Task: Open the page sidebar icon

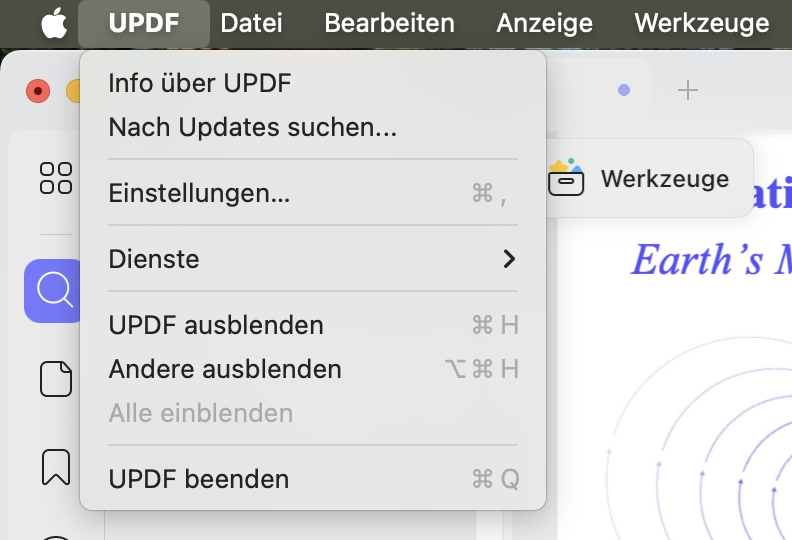Action: (x=56, y=379)
